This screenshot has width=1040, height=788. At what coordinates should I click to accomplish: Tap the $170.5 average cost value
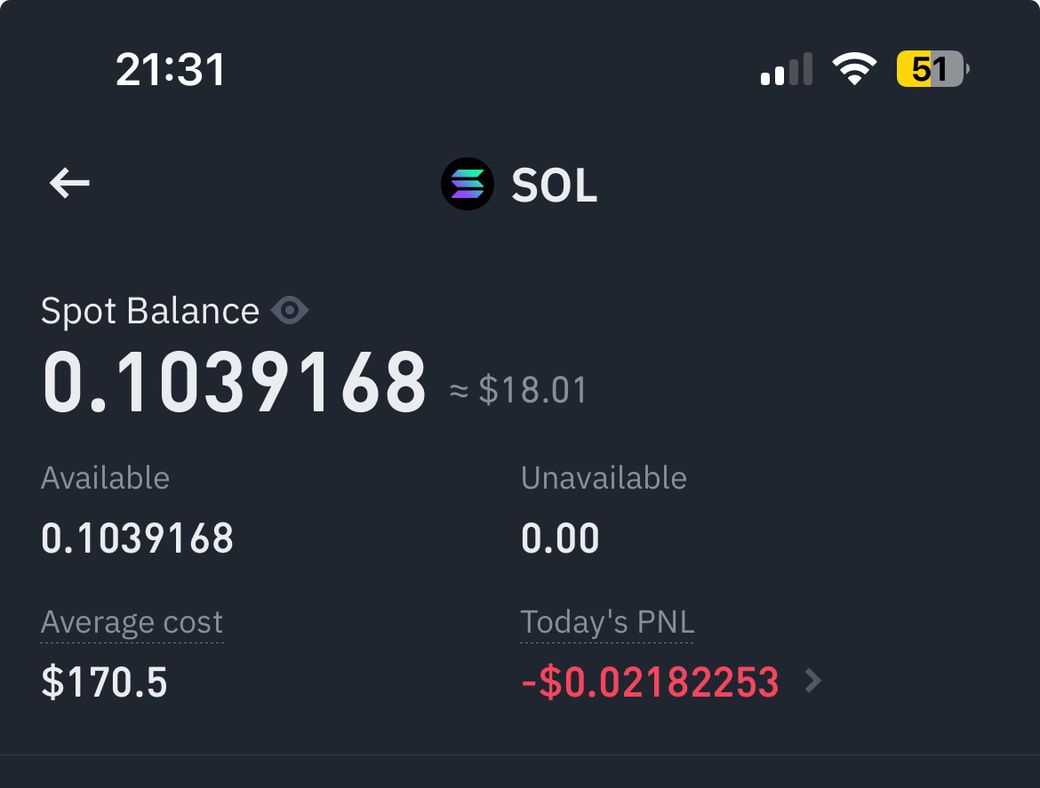click(104, 682)
